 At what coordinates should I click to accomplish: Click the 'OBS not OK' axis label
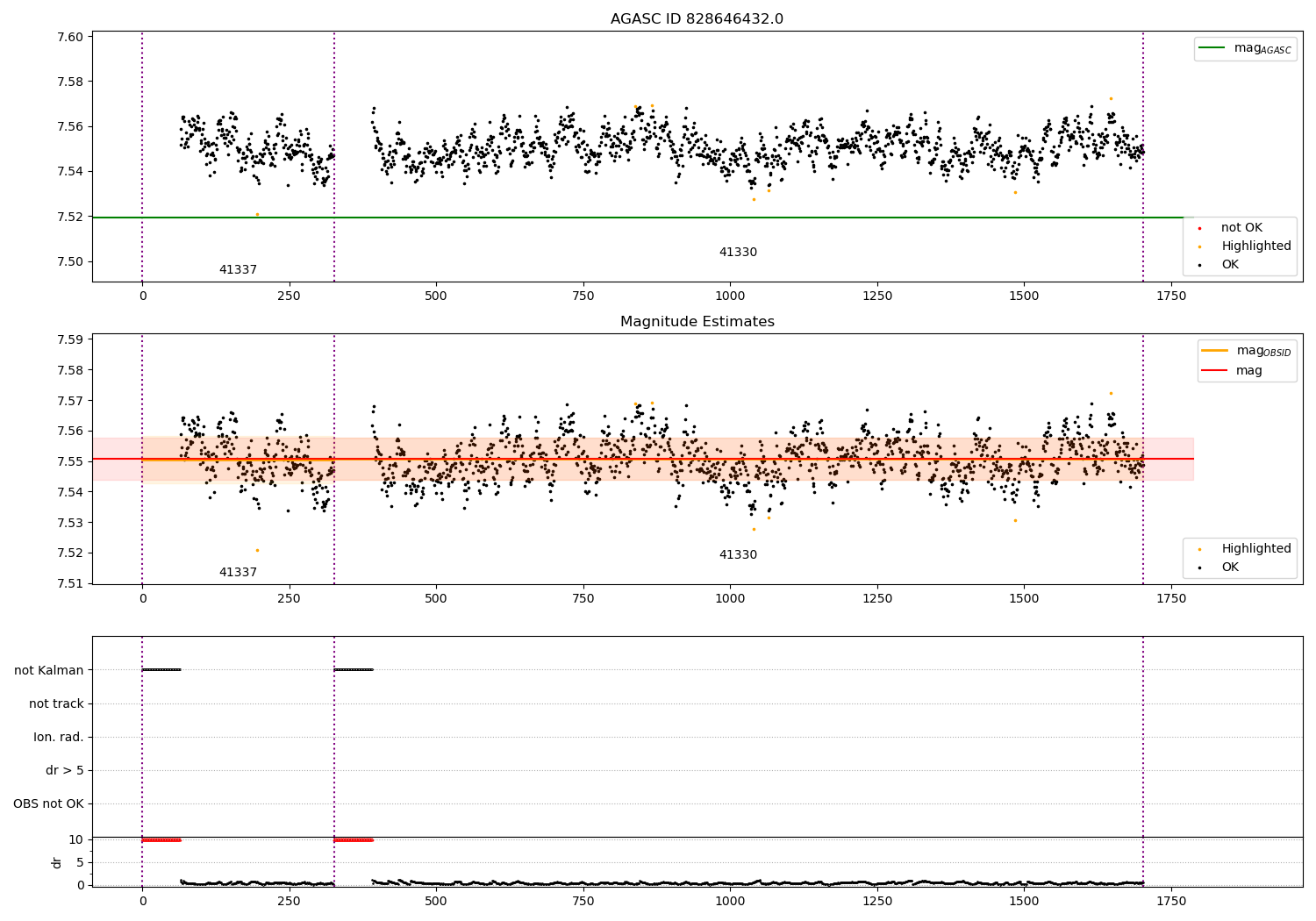49,804
